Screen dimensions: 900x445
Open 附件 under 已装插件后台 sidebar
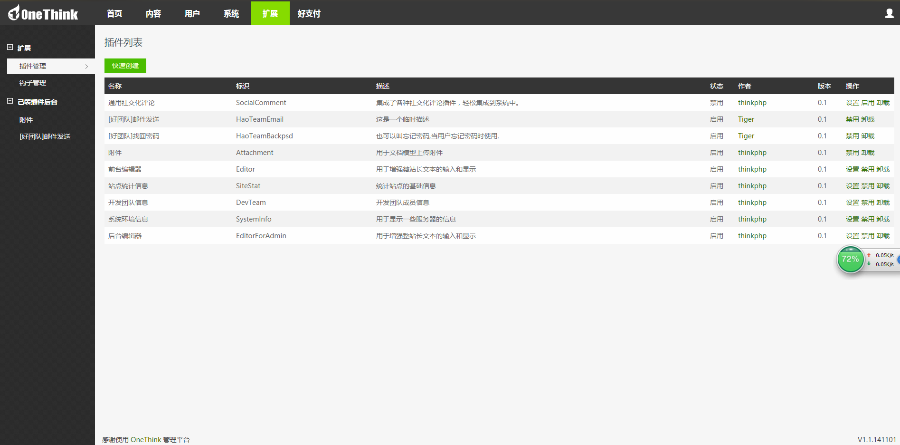click(x=26, y=120)
